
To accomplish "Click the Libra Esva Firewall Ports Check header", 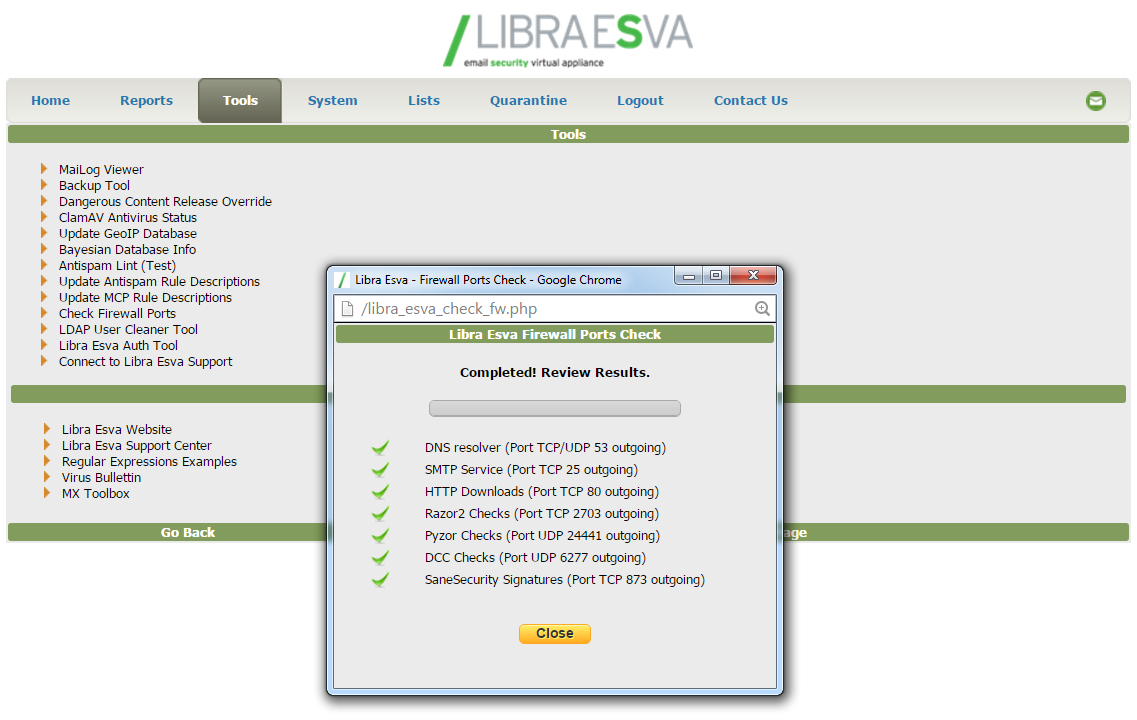I will (x=555, y=334).
